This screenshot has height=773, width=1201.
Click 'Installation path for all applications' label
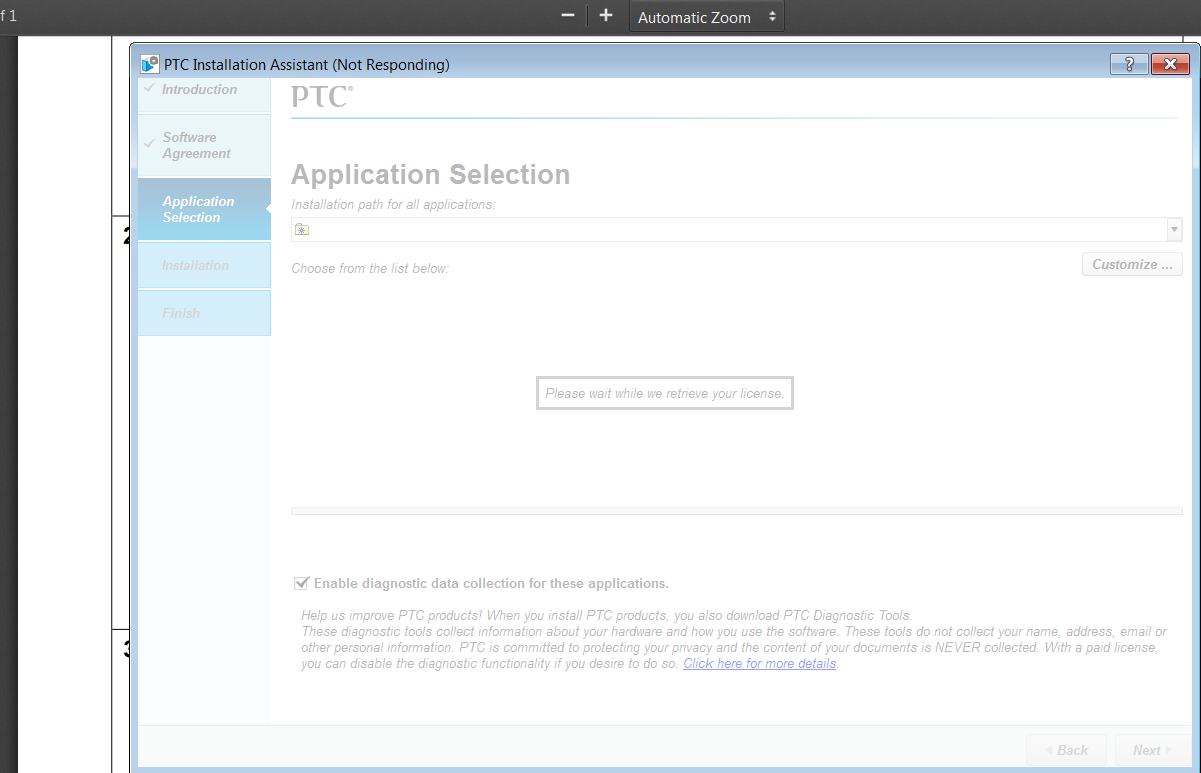tap(394, 204)
